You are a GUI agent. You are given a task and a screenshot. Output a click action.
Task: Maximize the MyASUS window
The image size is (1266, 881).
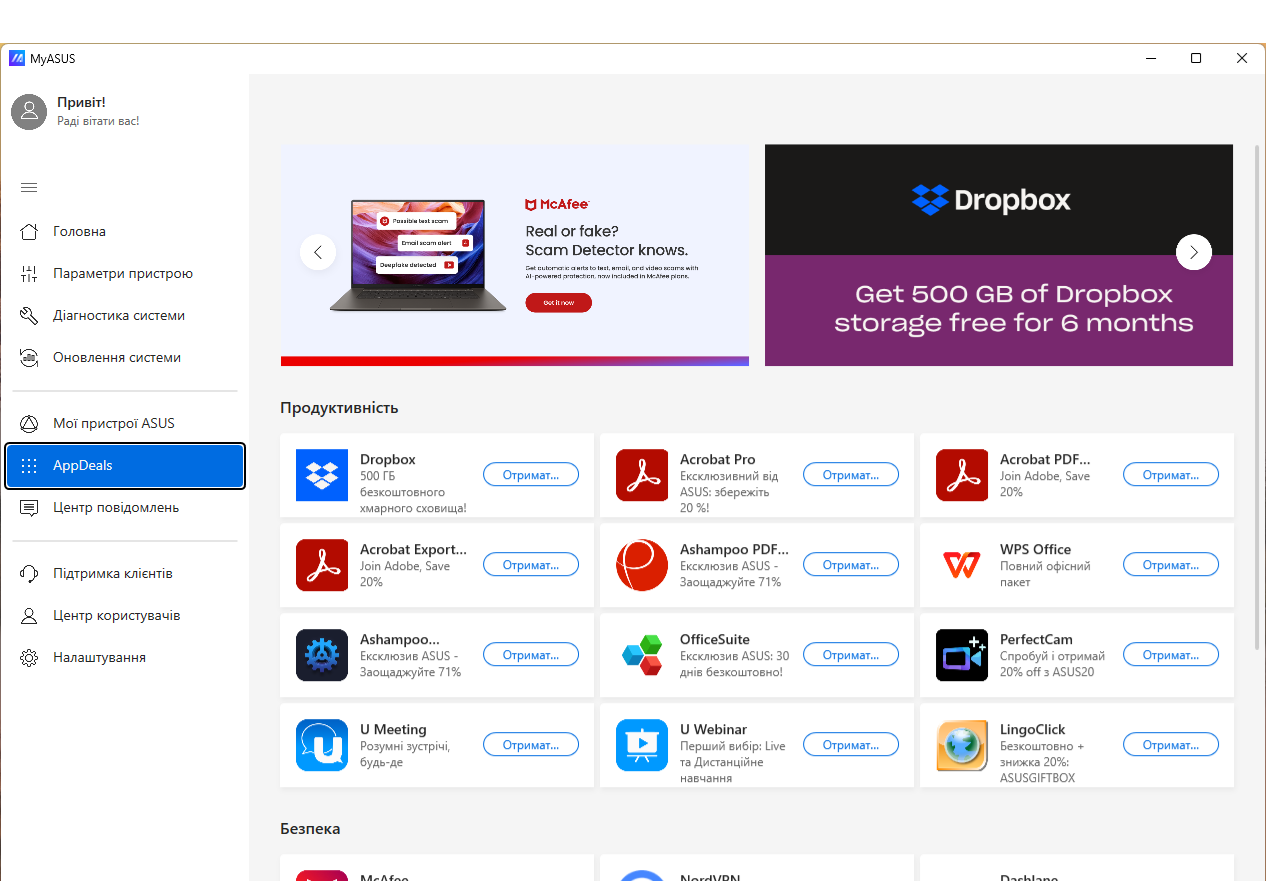(1196, 58)
